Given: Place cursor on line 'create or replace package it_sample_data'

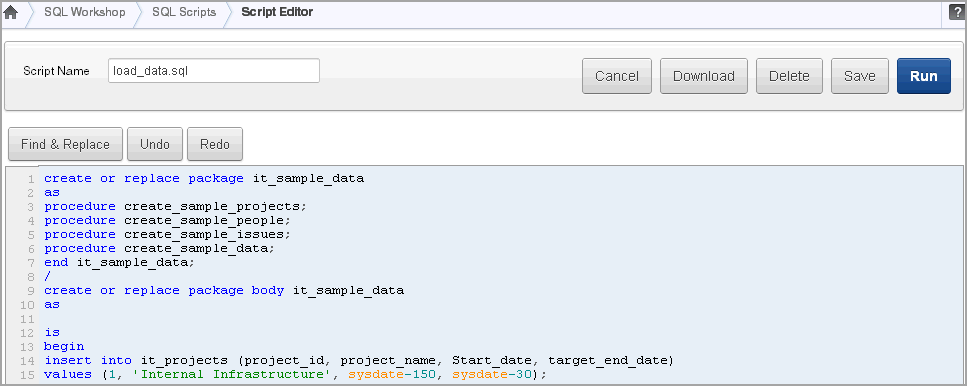Looking at the screenshot, I should coord(204,179).
